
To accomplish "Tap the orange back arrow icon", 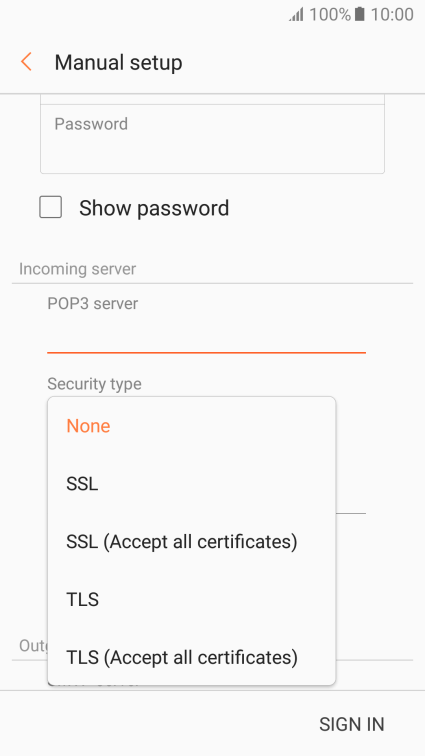I will (x=26, y=62).
